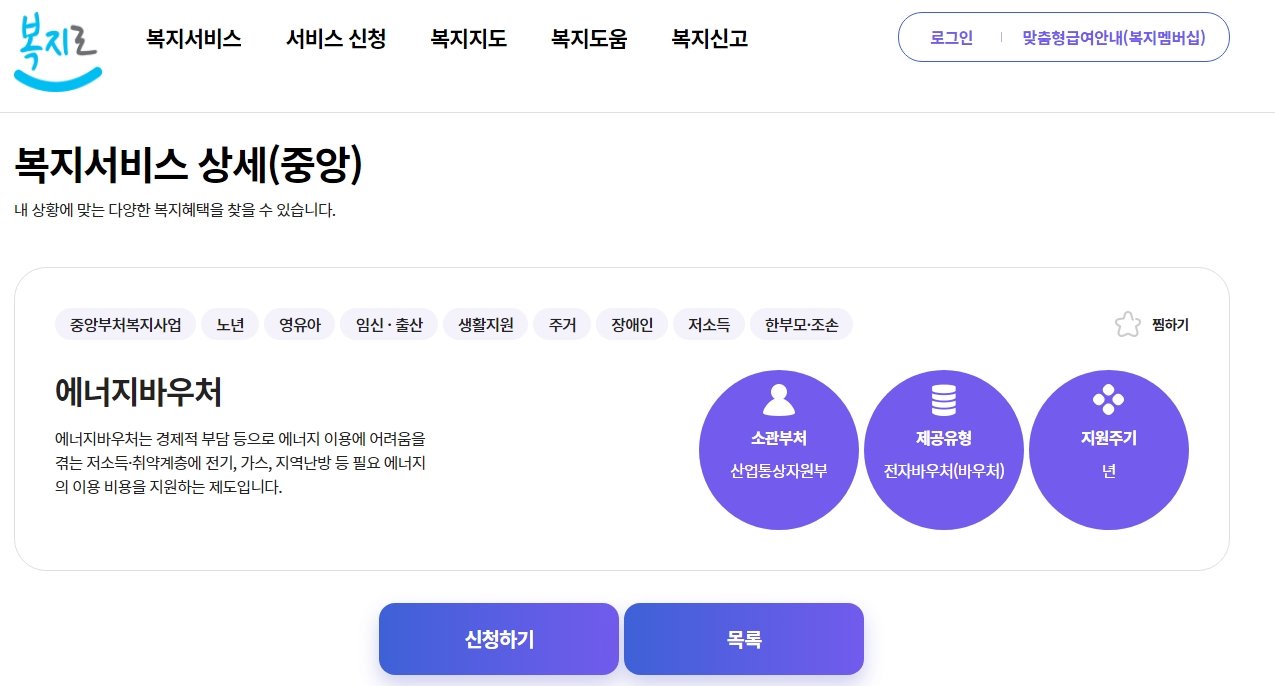
Task: Open the 복지신고 menu options
Action: pos(708,38)
